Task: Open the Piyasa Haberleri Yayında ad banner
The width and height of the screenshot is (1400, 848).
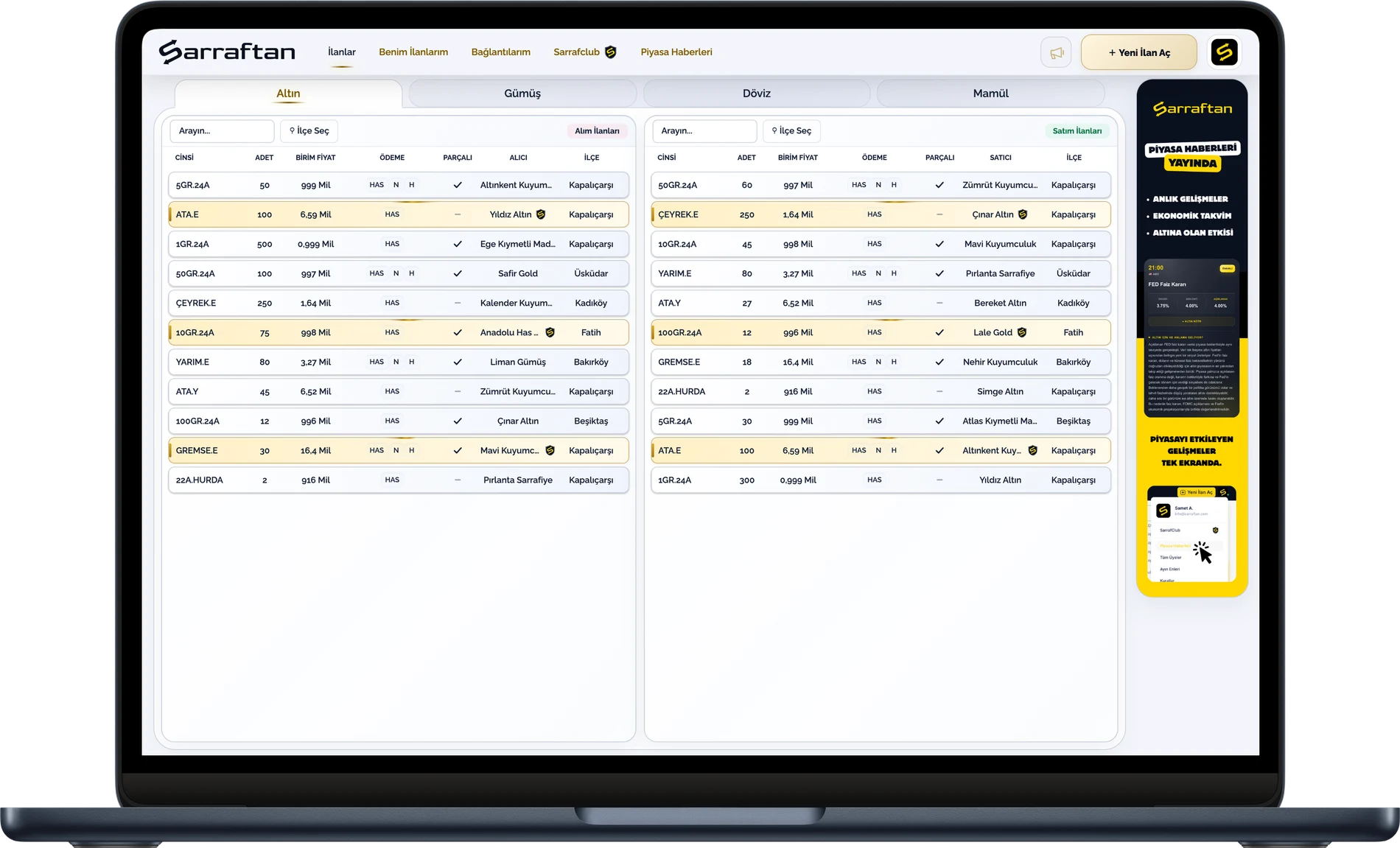Action: click(1192, 338)
